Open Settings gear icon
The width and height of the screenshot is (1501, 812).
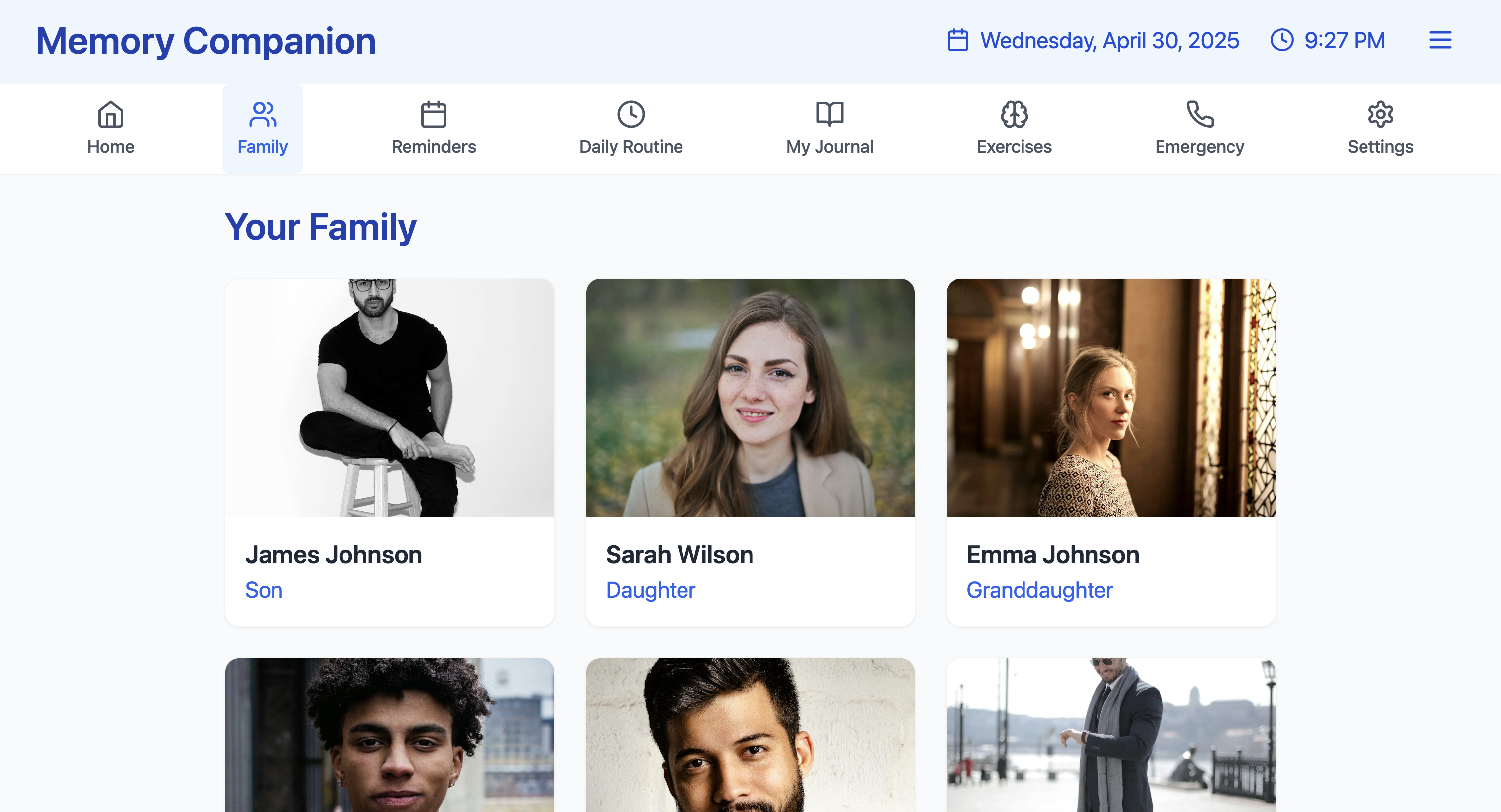[1380, 114]
